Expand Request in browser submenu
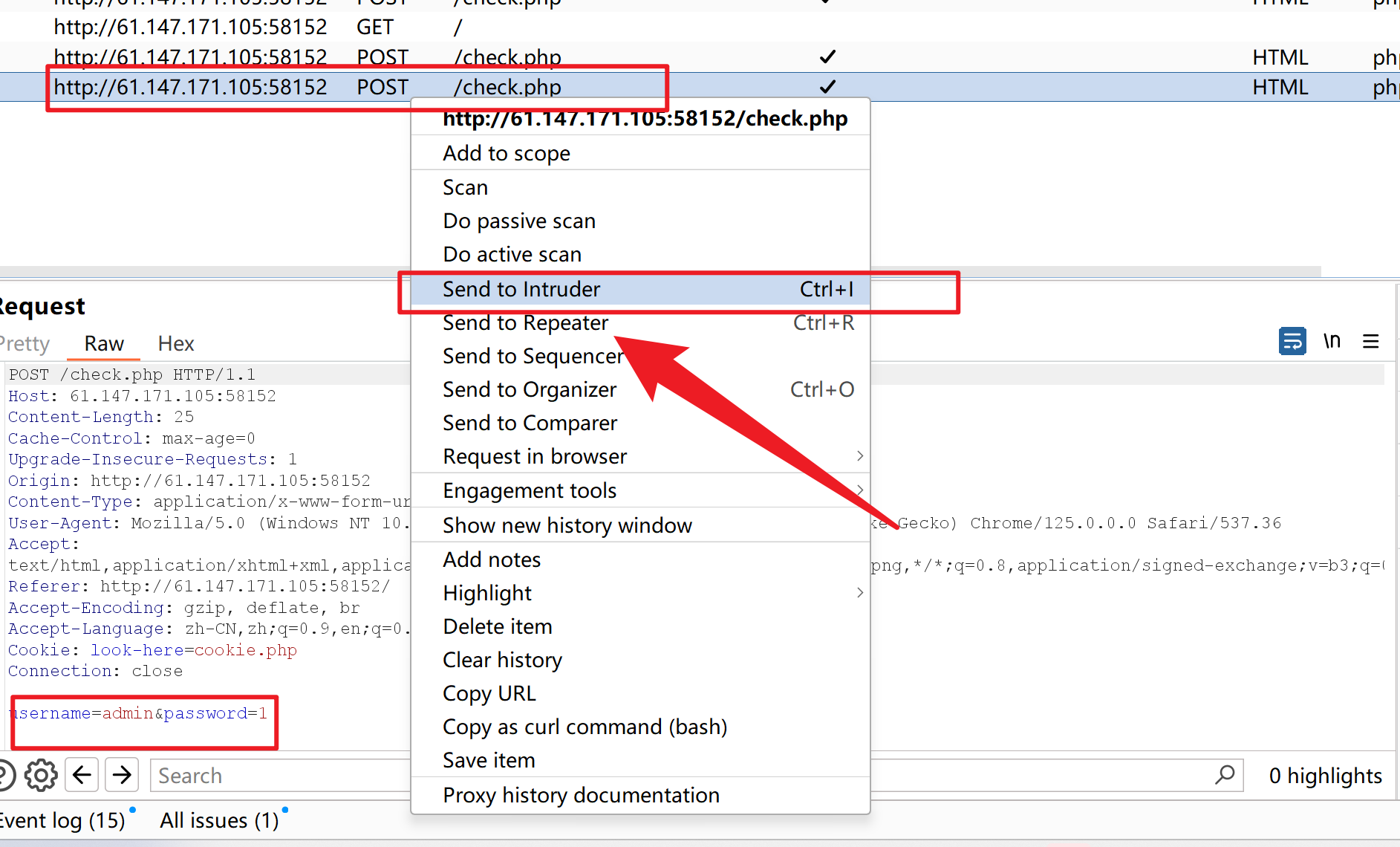This screenshot has height=847, width=1400. click(x=640, y=456)
